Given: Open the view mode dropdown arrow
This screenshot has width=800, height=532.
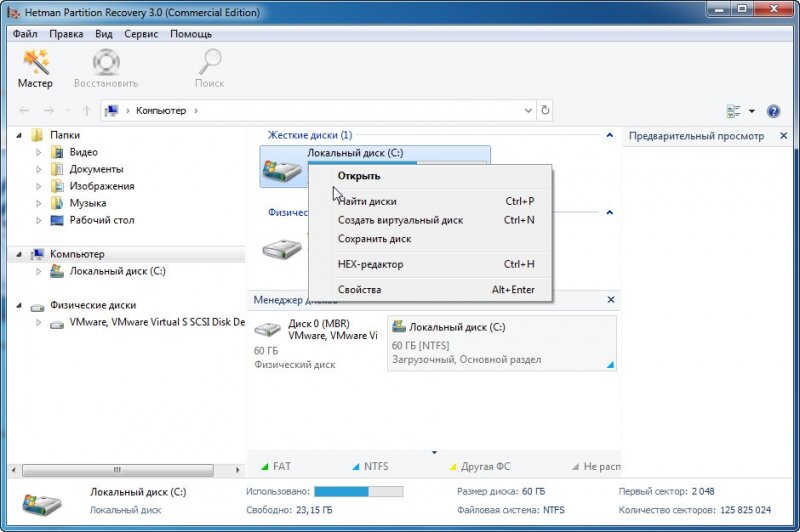Looking at the screenshot, I should coord(752,111).
